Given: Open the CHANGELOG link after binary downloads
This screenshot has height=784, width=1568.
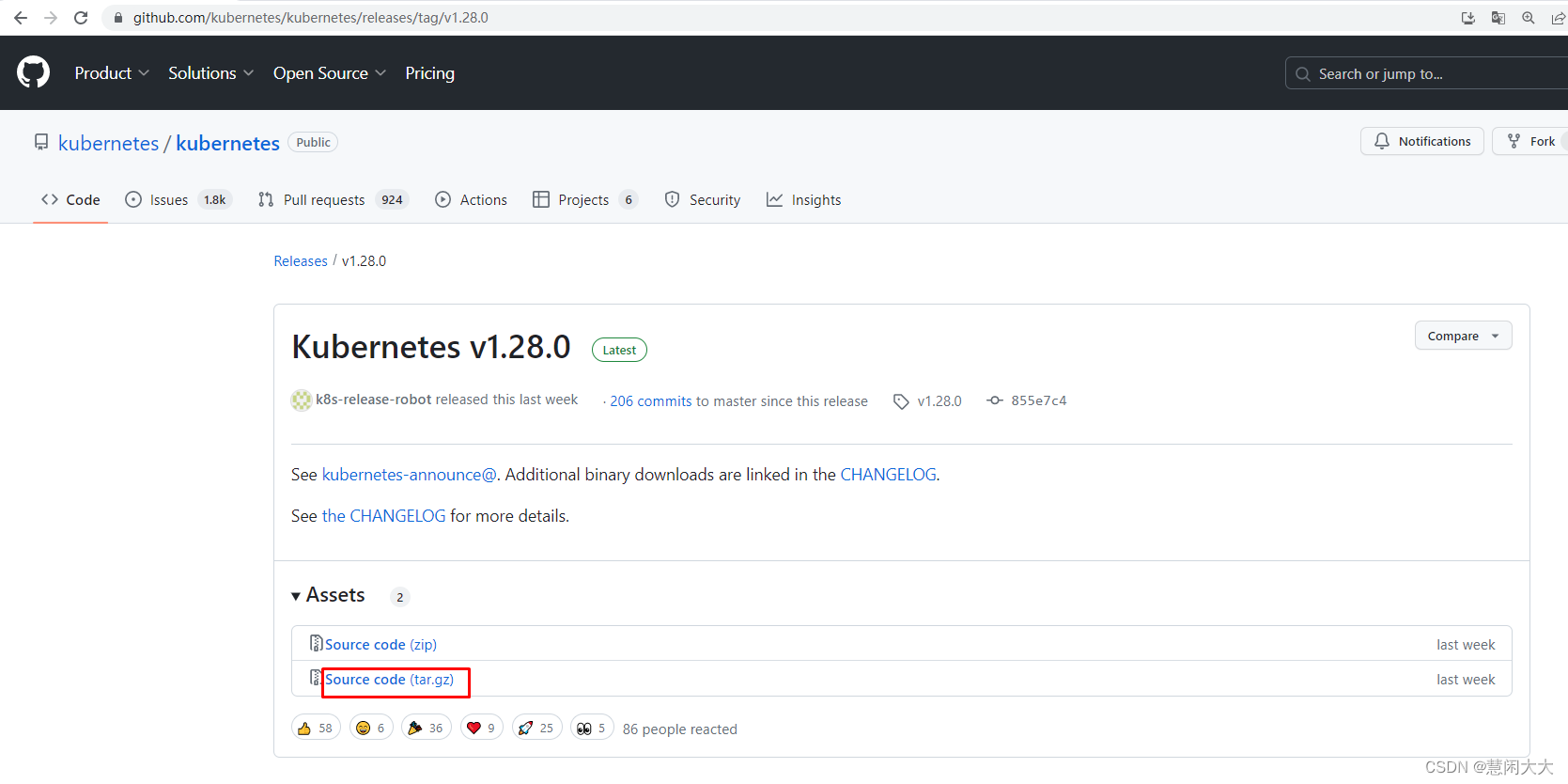Looking at the screenshot, I should (888, 475).
